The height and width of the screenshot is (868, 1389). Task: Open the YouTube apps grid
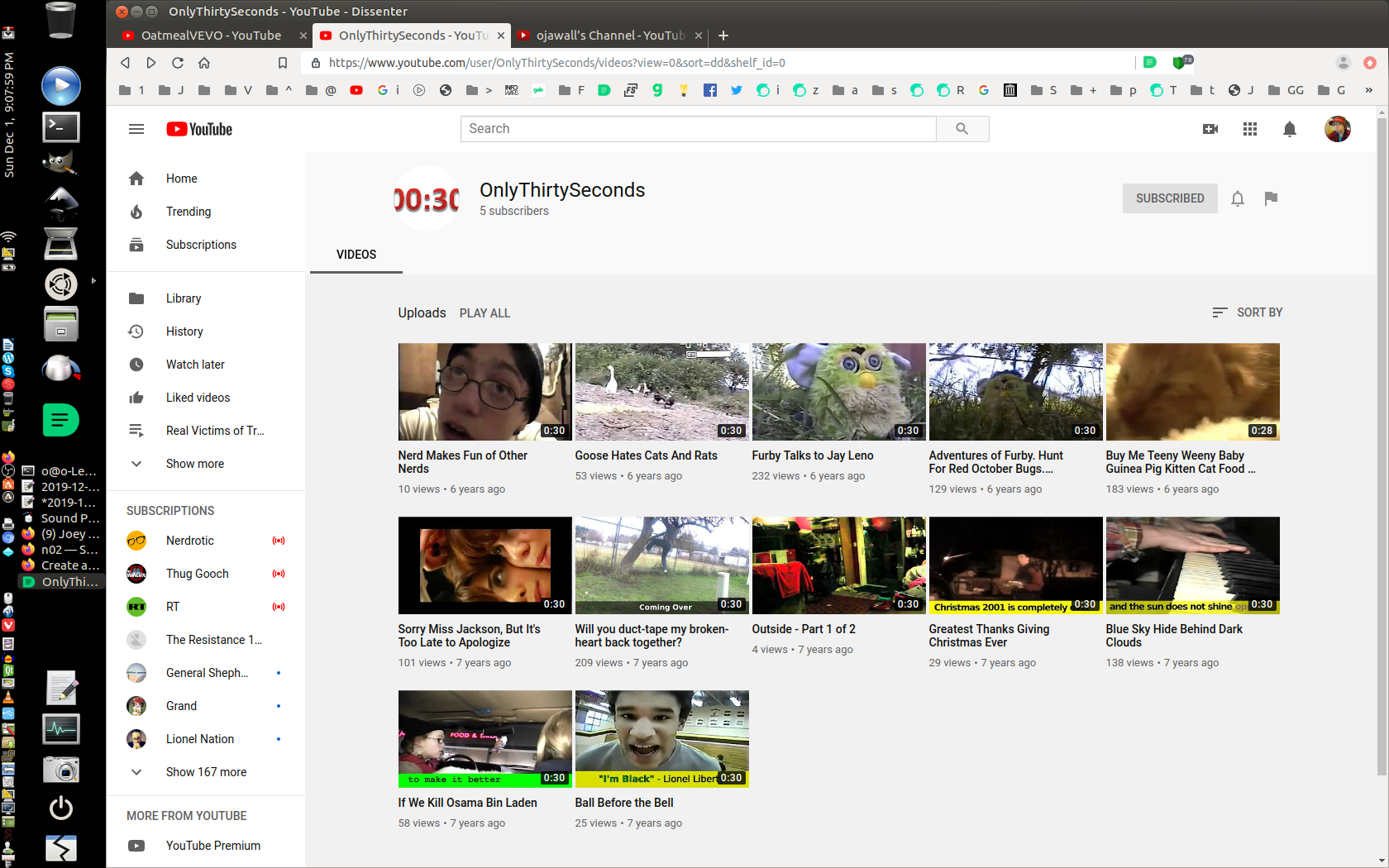(x=1250, y=129)
